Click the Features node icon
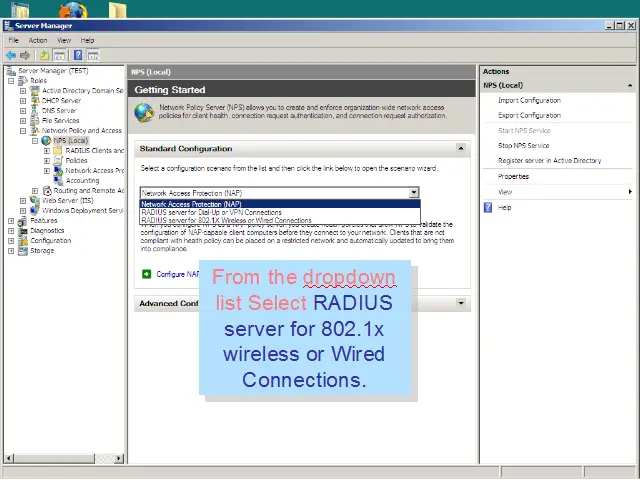640x480 pixels. [23, 221]
